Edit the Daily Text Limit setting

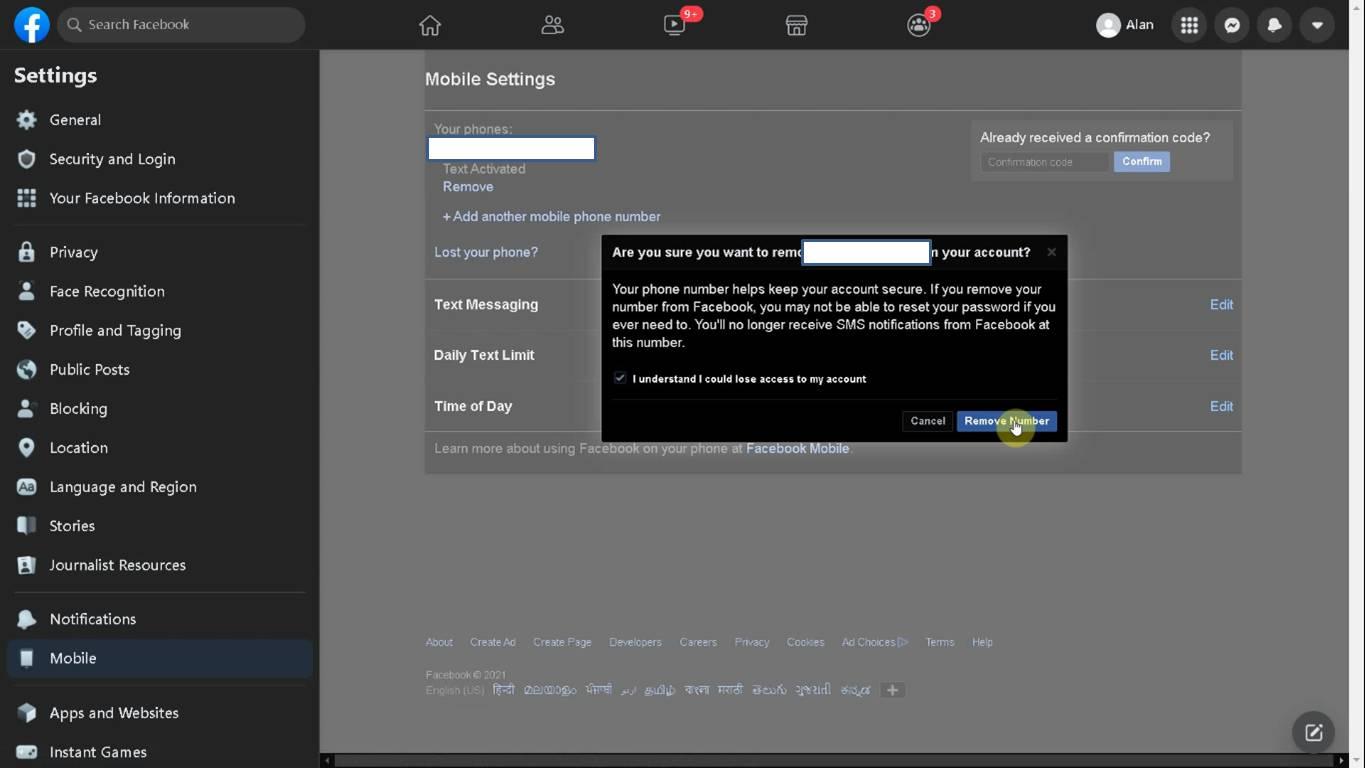click(1221, 355)
